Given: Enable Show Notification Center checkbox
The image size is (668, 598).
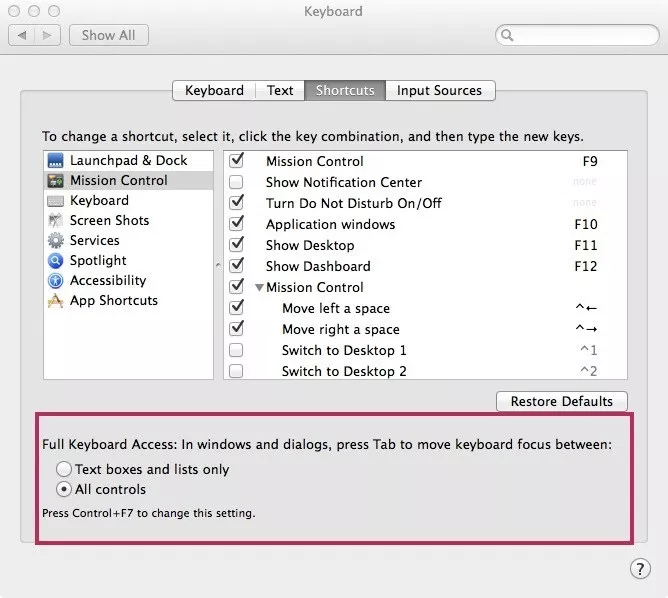Looking at the screenshot, I should pos(236,182).
